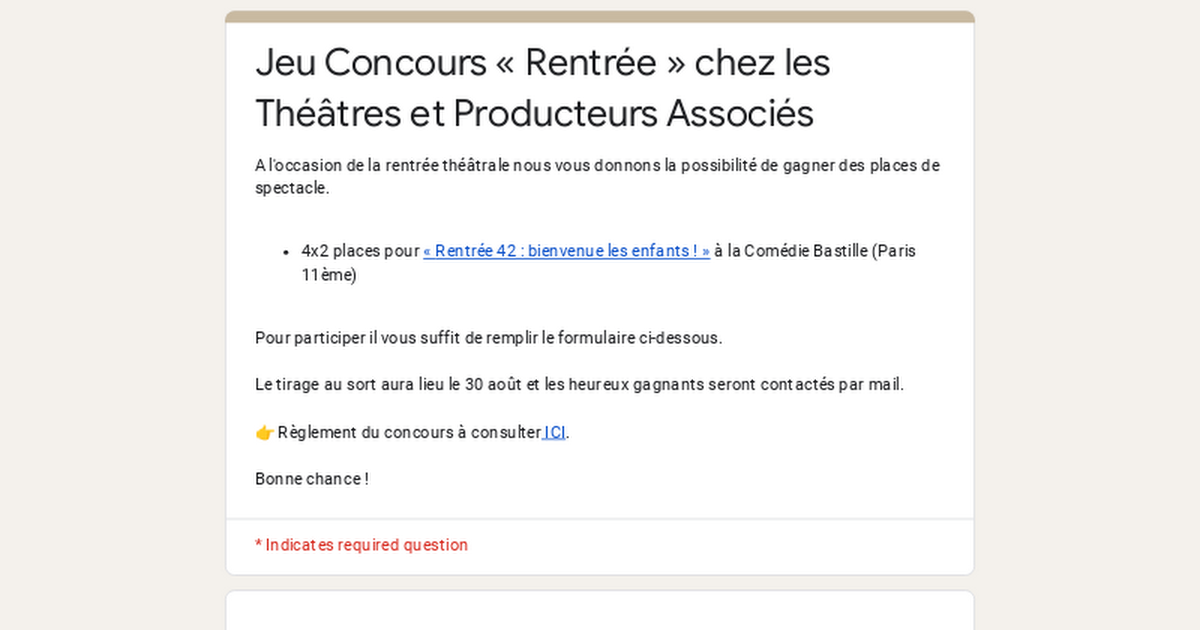Click the text à la Comédie Bastille
1200x630 pixels.
(791, 251)
